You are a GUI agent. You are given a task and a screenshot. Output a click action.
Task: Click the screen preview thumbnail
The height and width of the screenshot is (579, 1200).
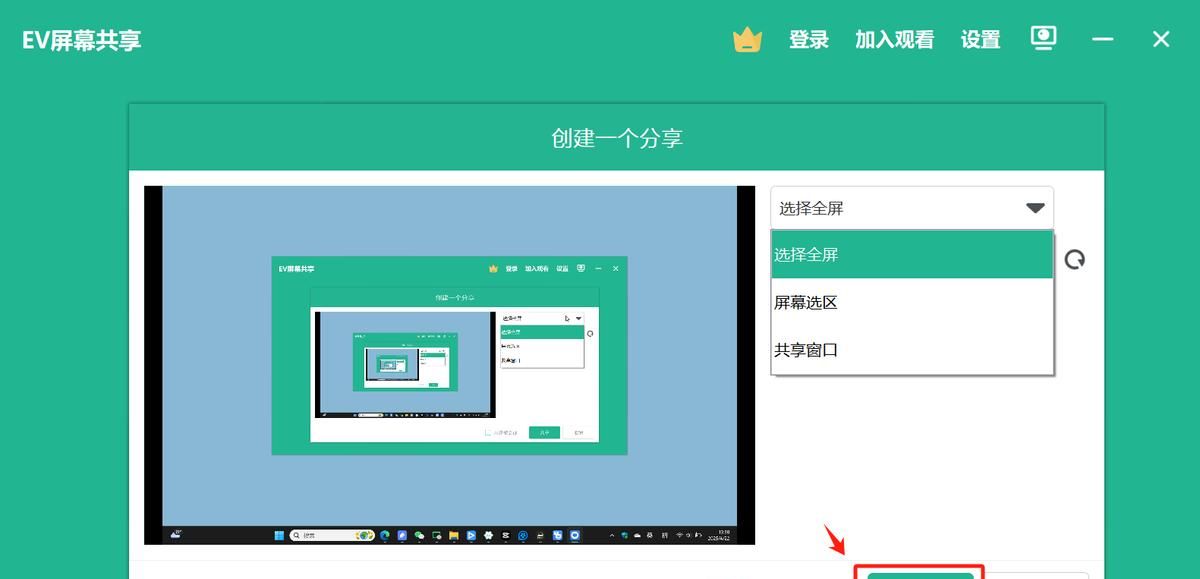click(x=450, y=365)
